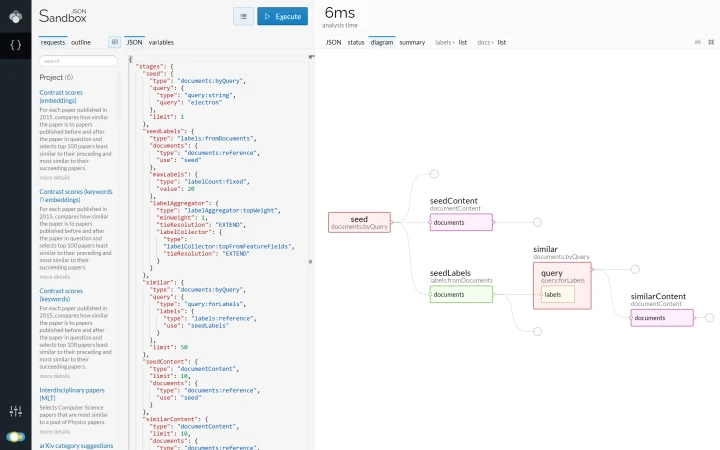Click the output circle below seedLabels

click(537, 332)
